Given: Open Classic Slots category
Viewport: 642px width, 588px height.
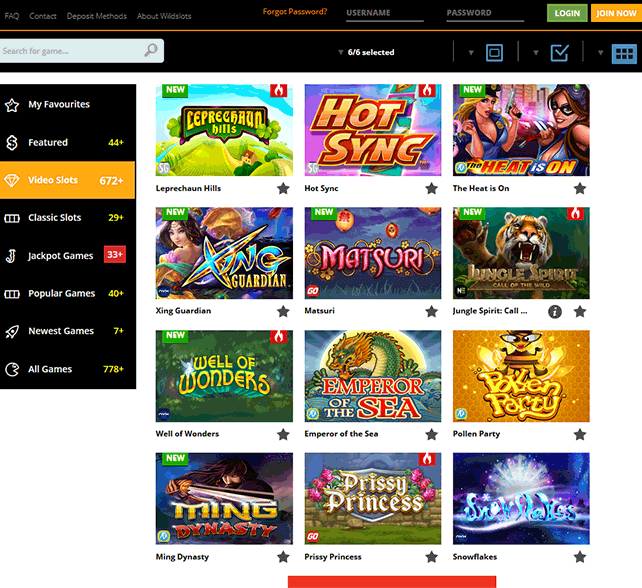Looking at the screenshot, I should (x=68, y=218).
